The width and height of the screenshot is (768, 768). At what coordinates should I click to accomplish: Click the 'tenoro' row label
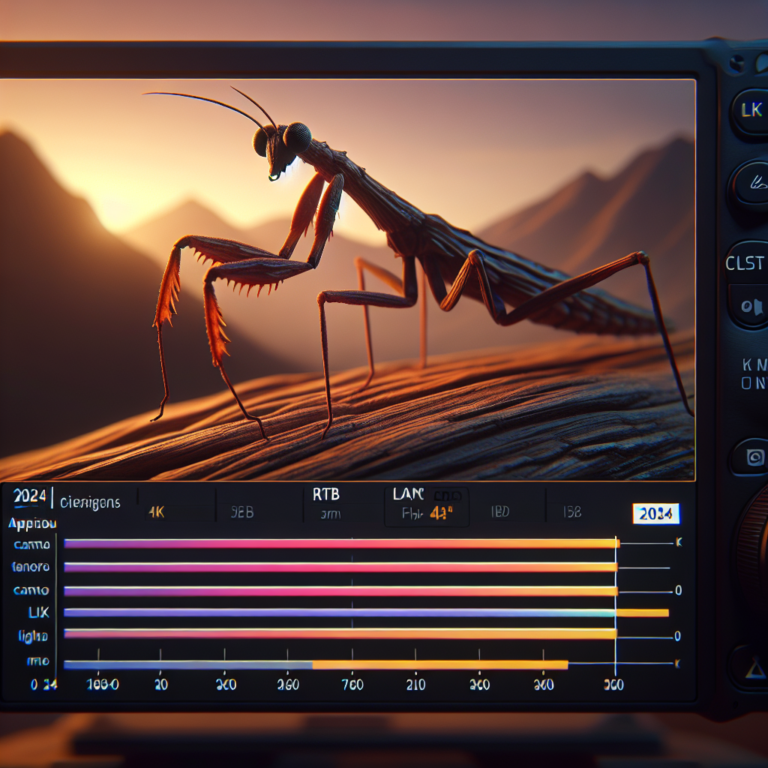pos(30,567)
